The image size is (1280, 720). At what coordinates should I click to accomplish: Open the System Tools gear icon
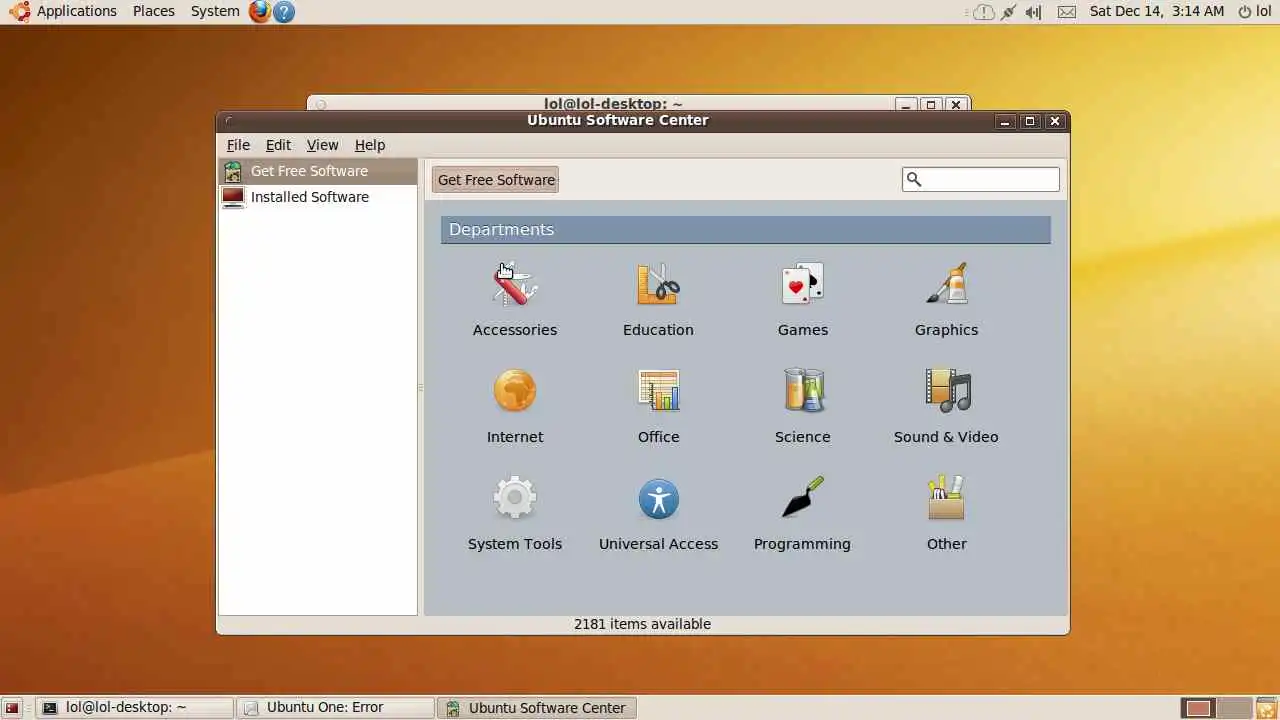pyautogui.click(x=515, y=498)
